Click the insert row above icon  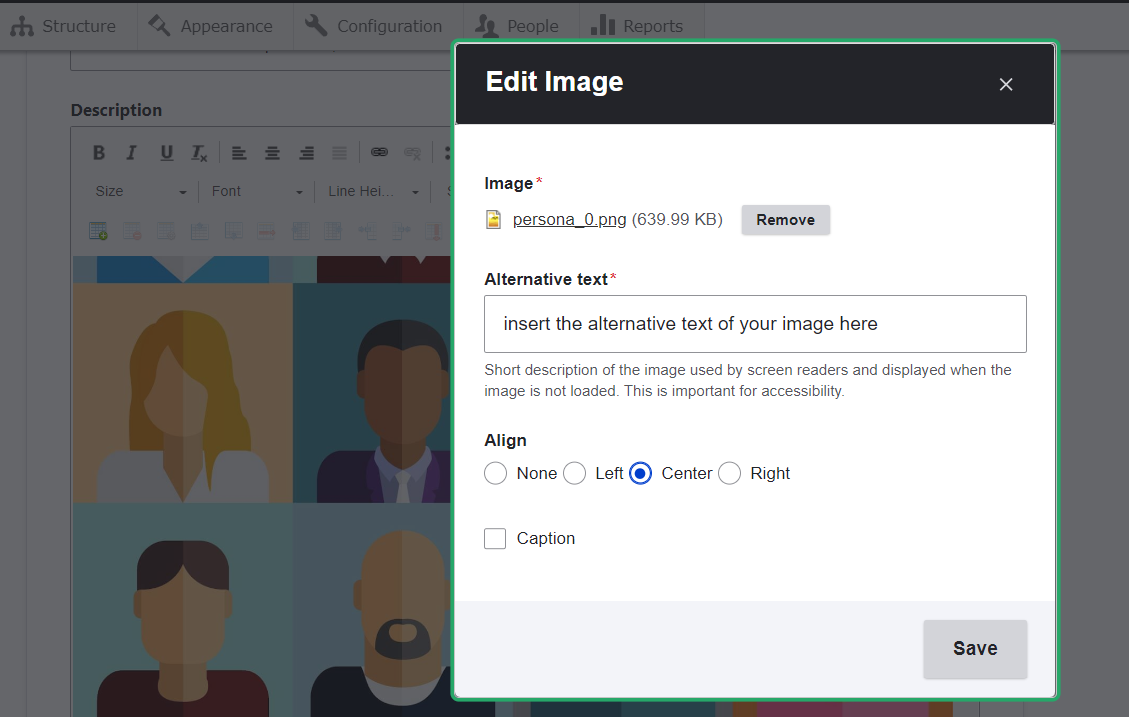[x=199, y=231]
